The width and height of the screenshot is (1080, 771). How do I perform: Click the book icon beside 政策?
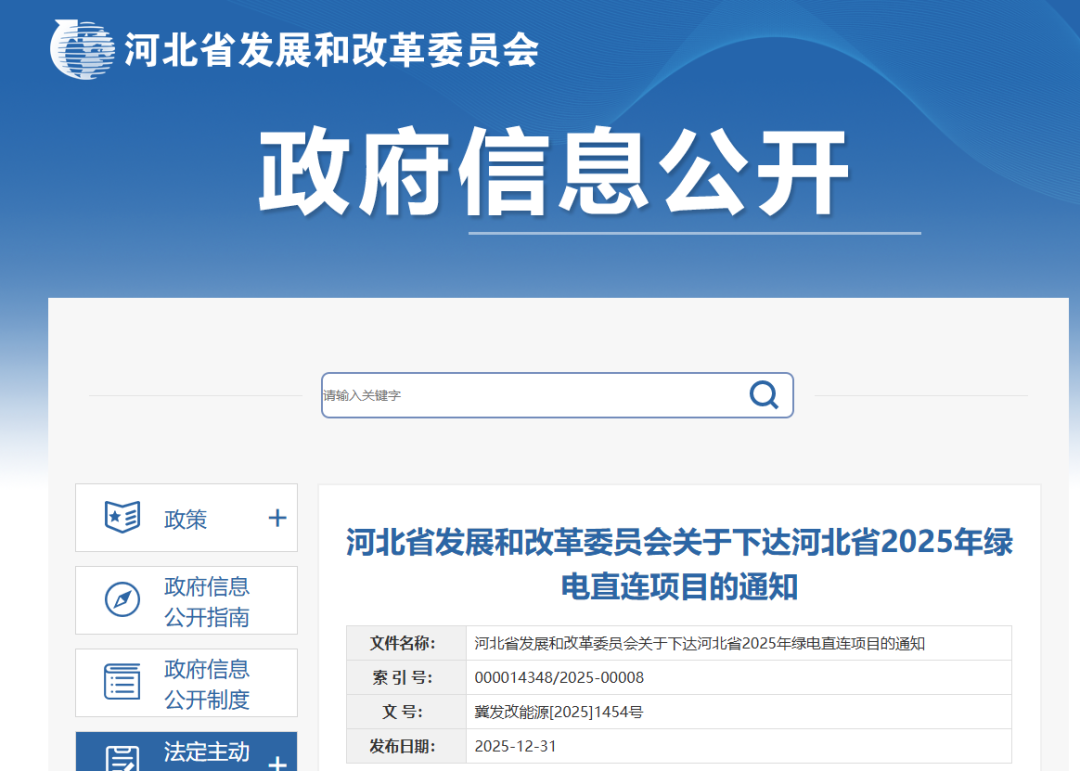(120, 517)
